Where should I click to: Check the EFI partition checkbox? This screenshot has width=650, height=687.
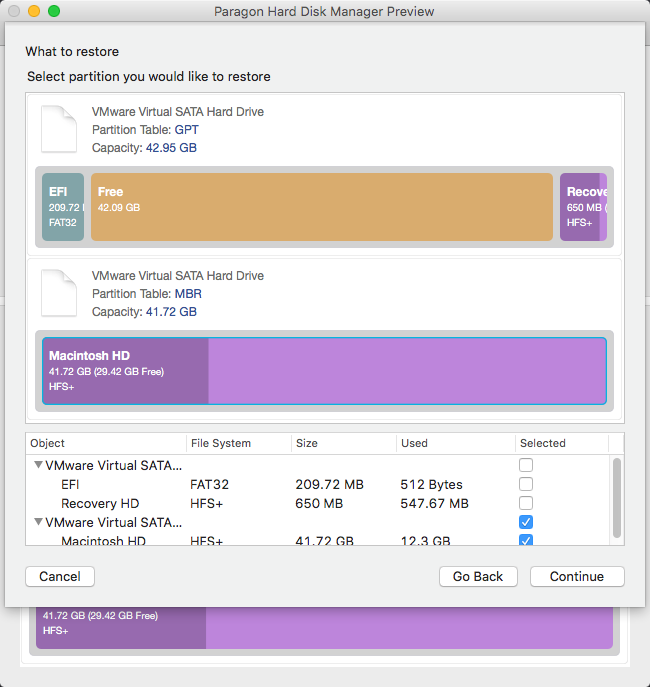pyautogui.click(x=526, y=484)
